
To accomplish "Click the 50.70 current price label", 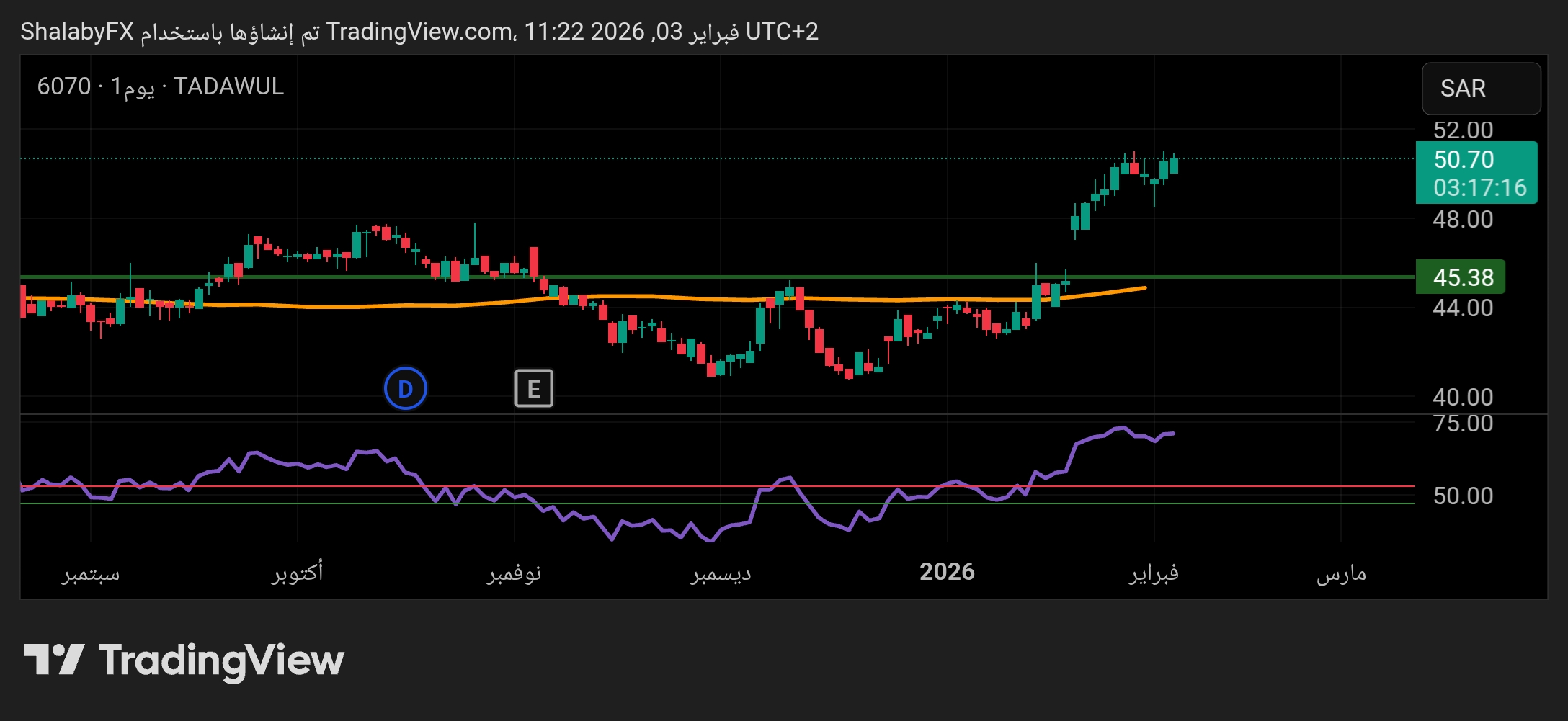I will [1464, 159].
